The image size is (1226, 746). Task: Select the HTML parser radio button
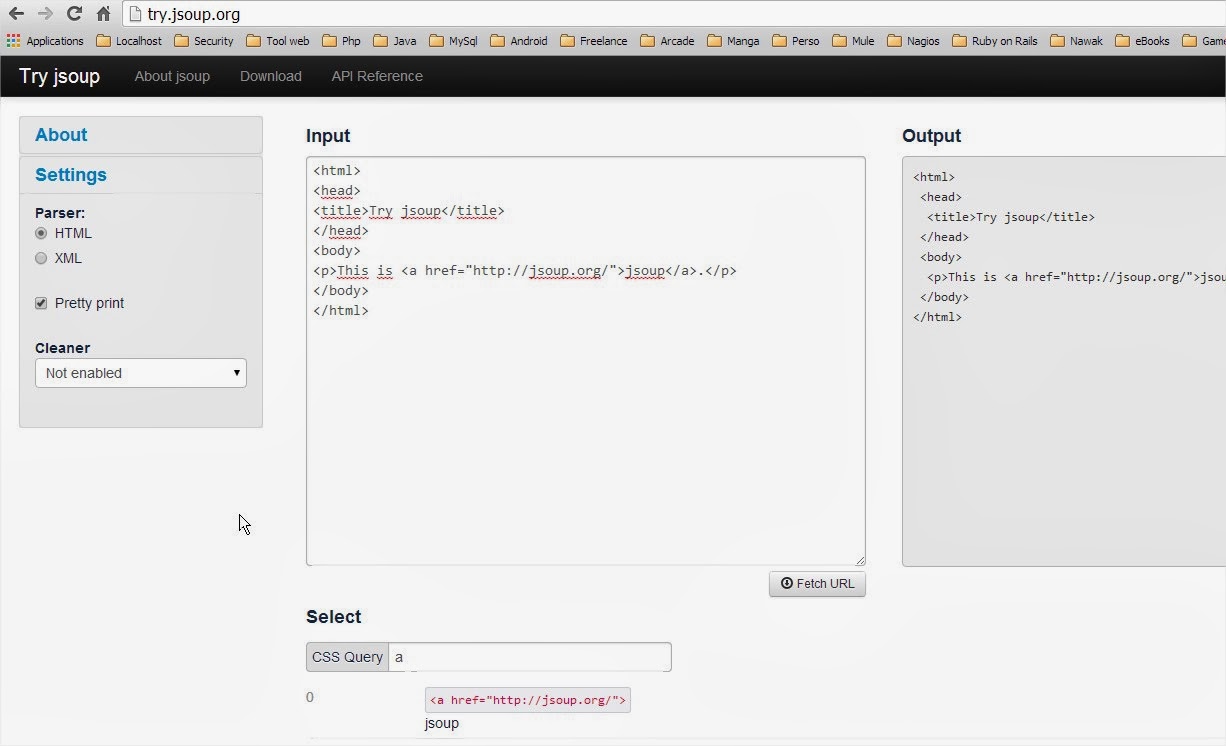point(41,233)
